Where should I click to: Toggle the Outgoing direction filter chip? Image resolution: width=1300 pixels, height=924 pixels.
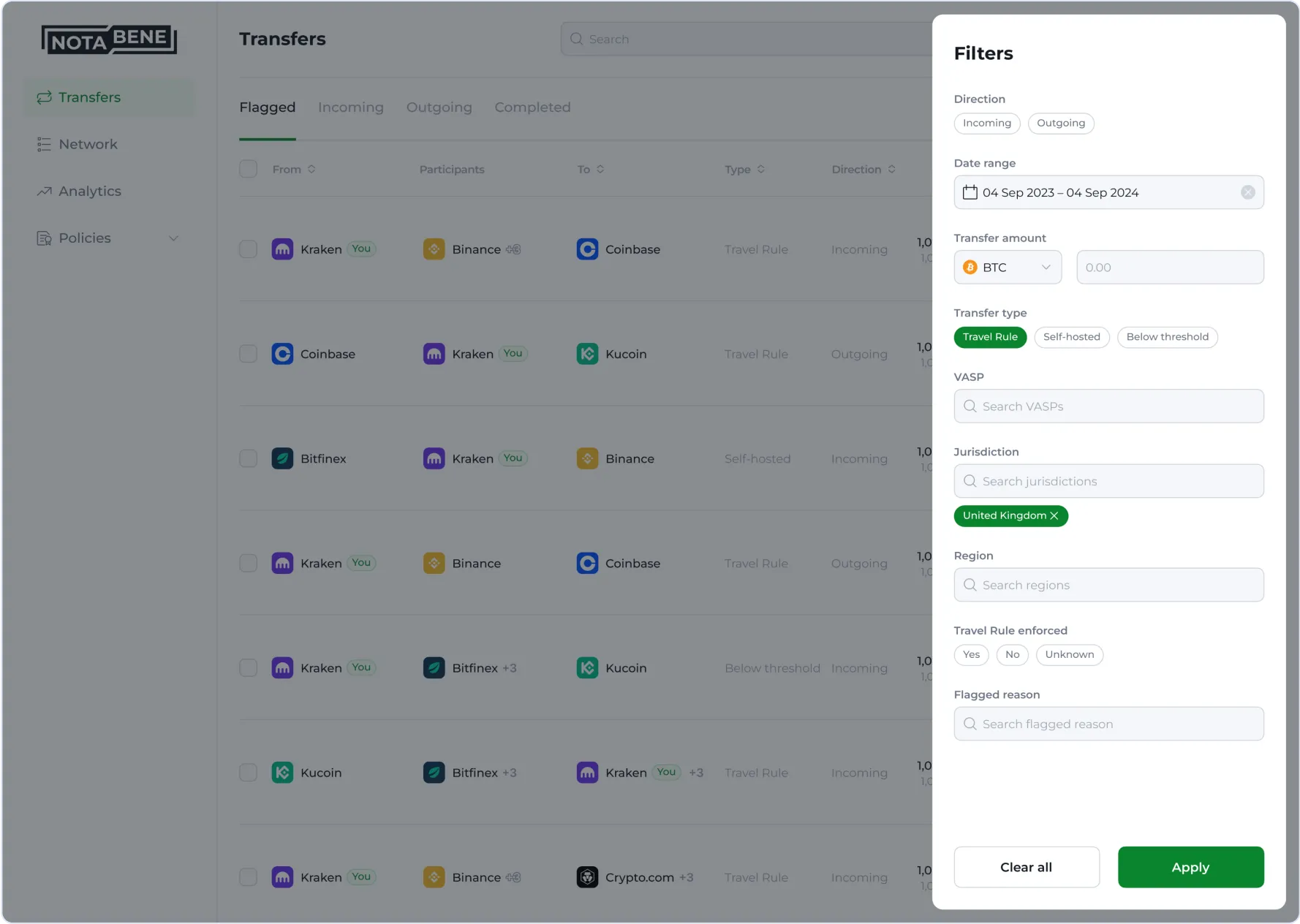pos(1061,124)
